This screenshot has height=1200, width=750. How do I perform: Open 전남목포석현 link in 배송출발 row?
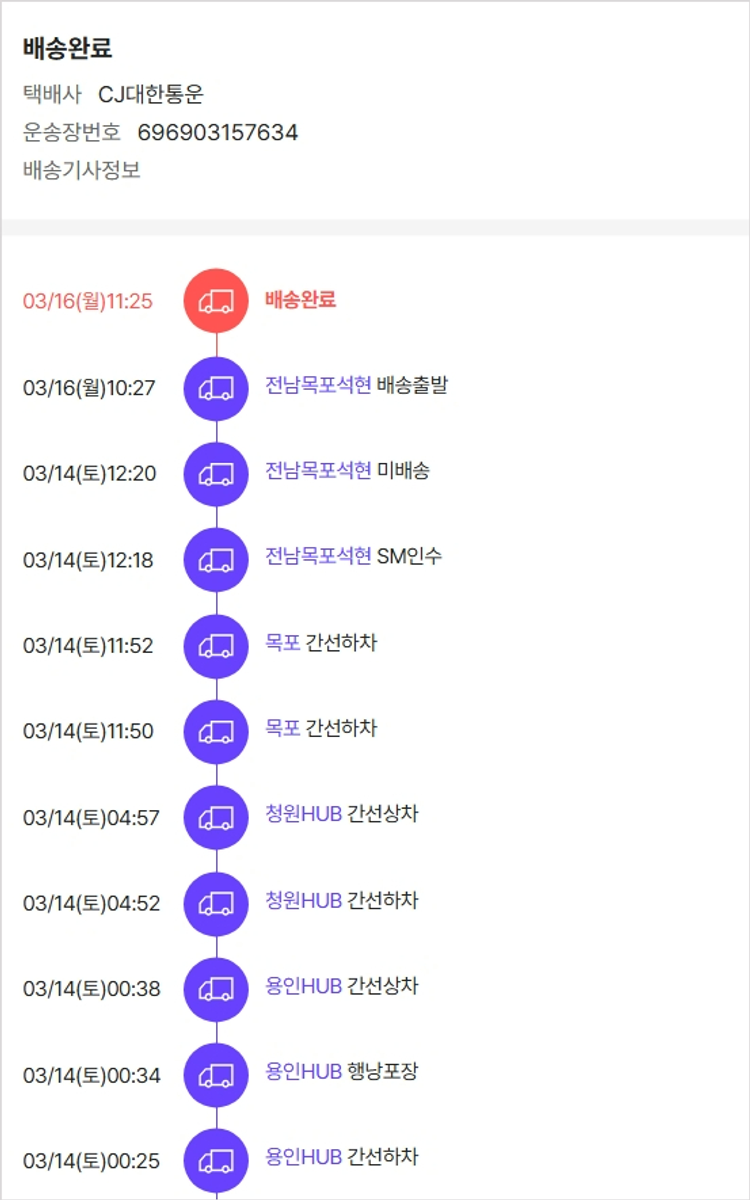pos(318,385)
